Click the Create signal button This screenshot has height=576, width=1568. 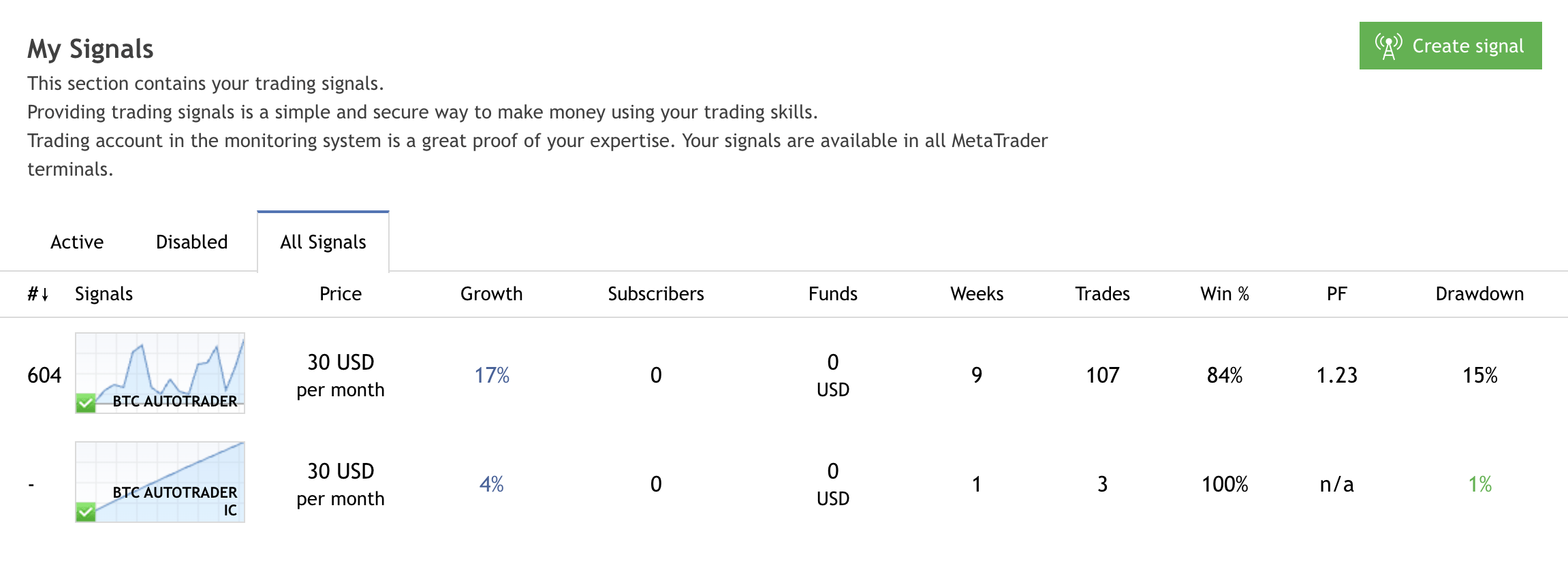[1450, 46]
